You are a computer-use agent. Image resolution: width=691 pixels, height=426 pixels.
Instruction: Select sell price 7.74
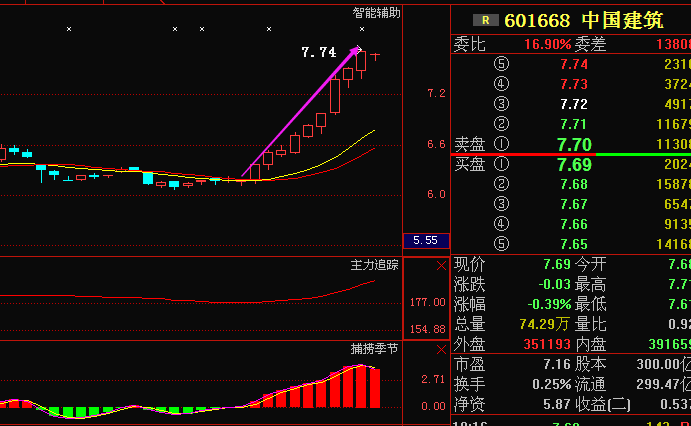574,64
